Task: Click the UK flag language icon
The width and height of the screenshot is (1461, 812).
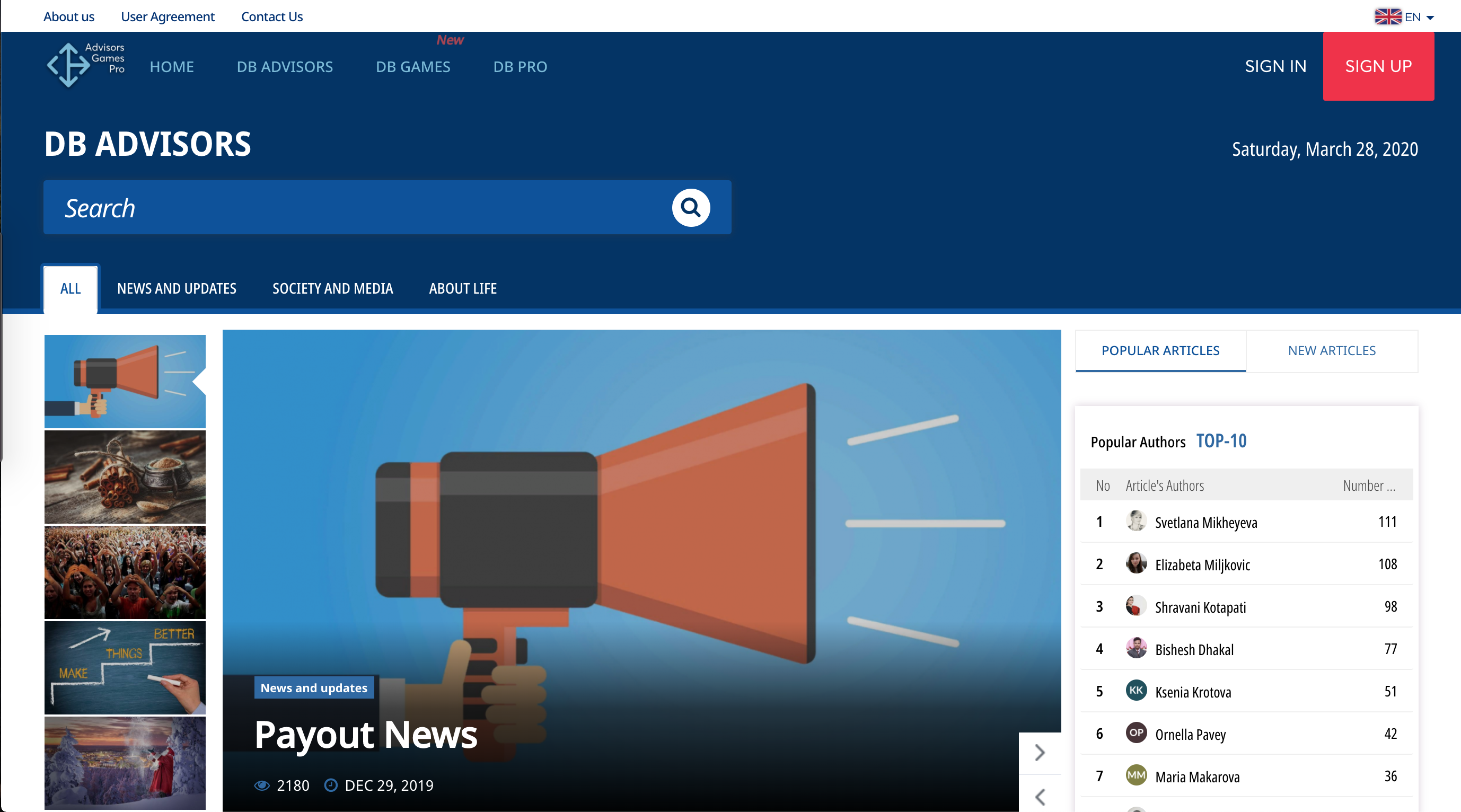Action: (1388, 17)
